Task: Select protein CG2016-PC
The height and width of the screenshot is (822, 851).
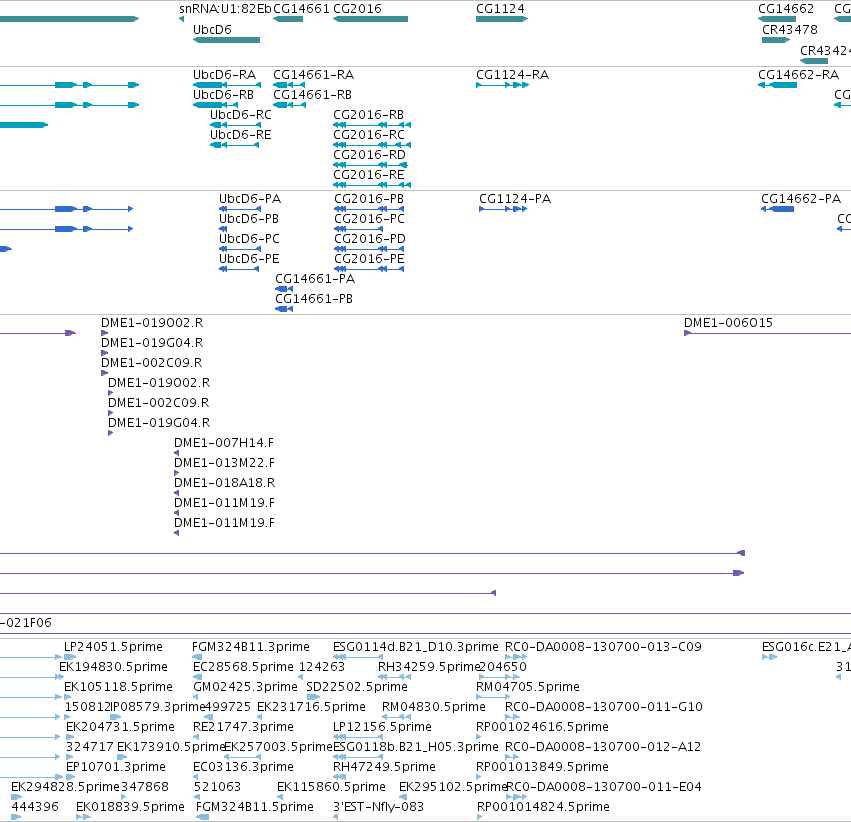Action: click(359, 229)
